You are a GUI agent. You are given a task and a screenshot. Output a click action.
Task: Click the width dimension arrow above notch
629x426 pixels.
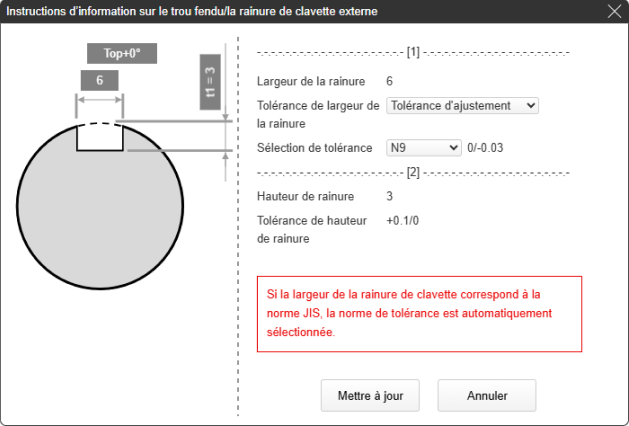pyautogui.click(x=100, y=100)
